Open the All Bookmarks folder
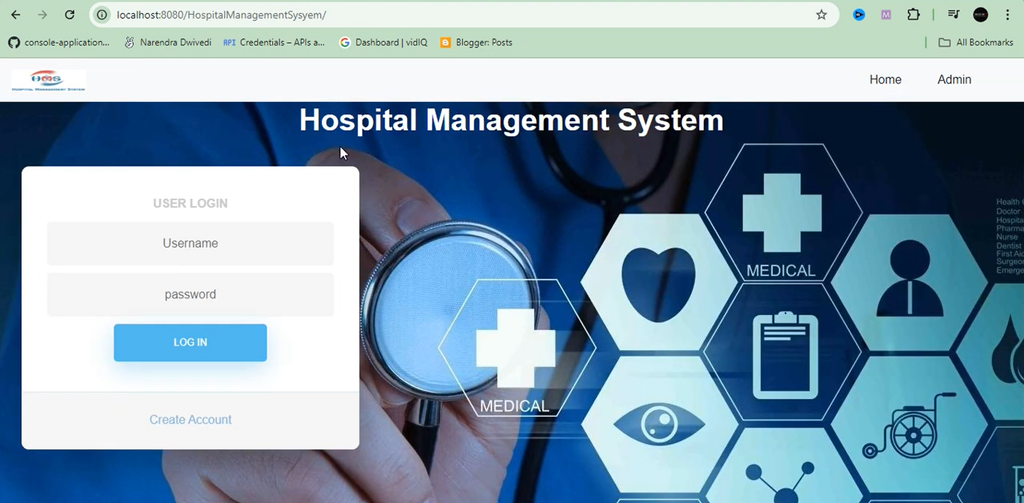 click(976, 42)
